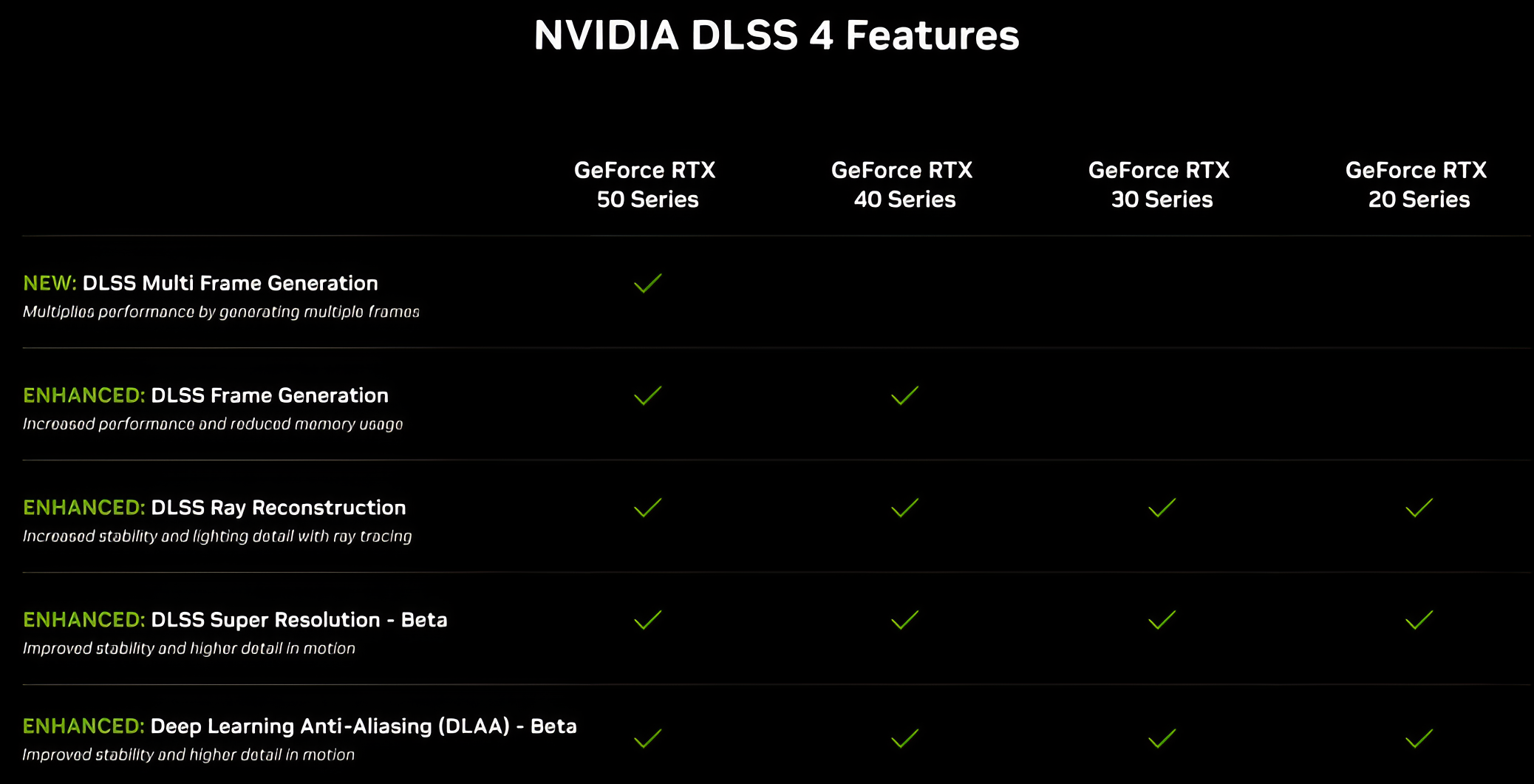Click DLAA checkmark under RTX 20 Series
This screenshot has width=1534, height=784.
pos(1419,738)
